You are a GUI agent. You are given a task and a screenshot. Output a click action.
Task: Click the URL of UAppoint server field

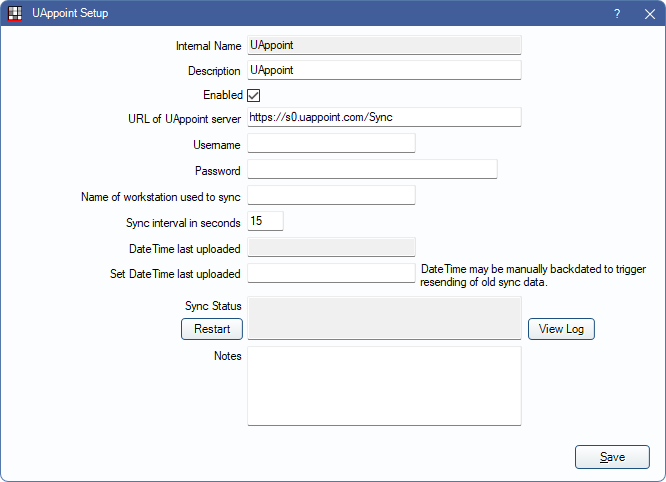tap(384, 117)
